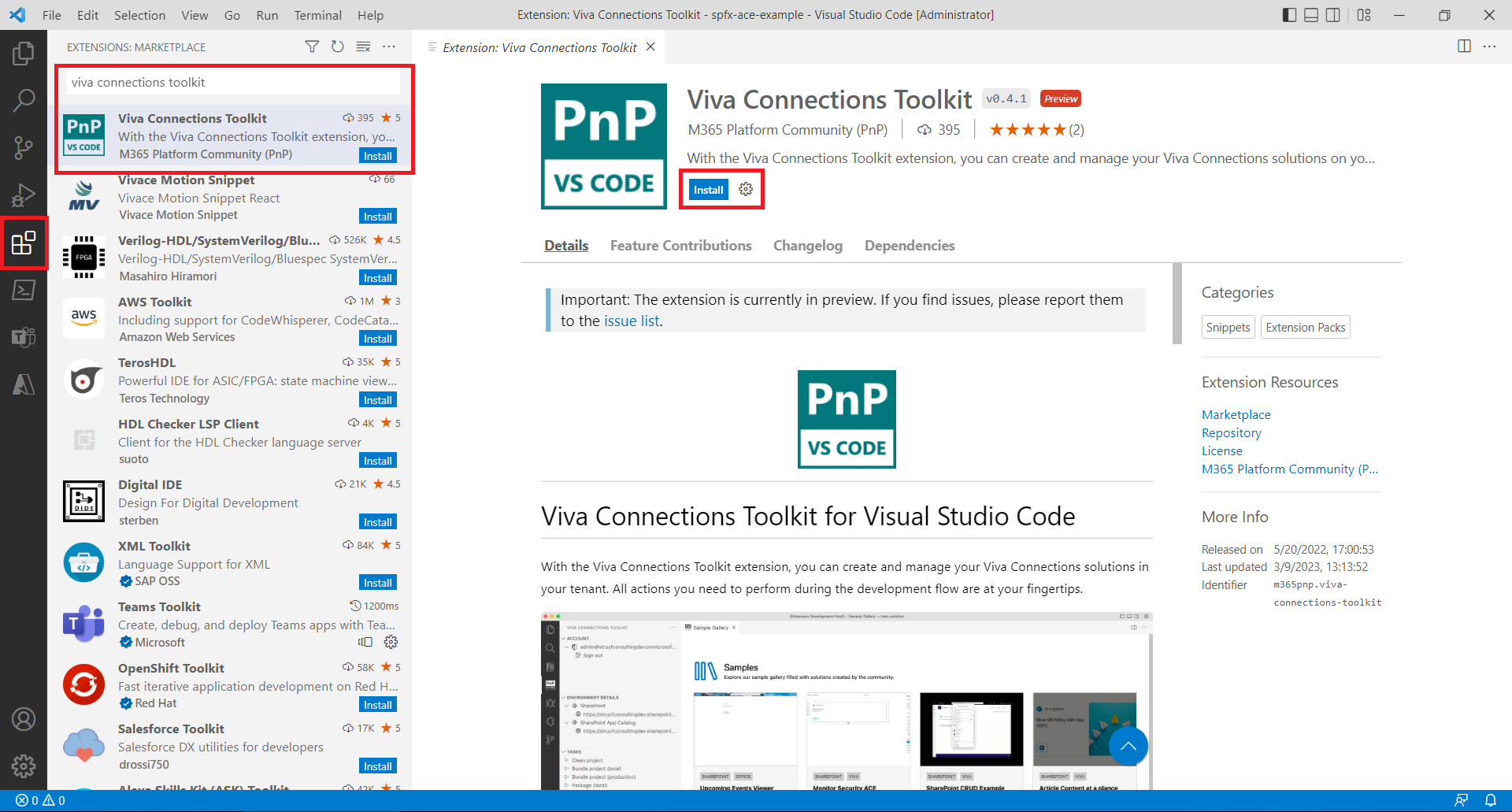This screenshot has width=1512, height=812.
Task: Open the Explorer view in activity bar
Action: click(24, 54)
